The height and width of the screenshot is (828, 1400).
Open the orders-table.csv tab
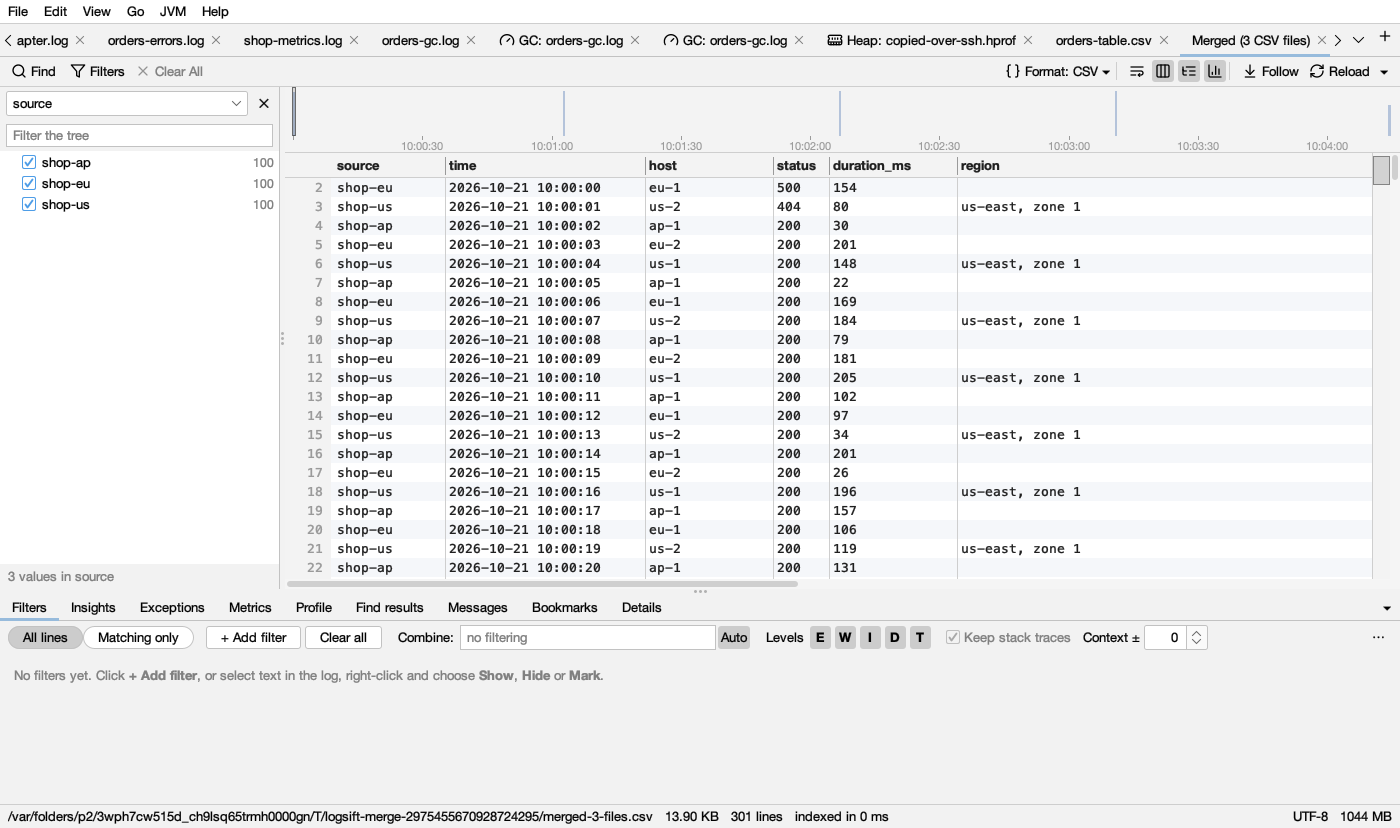[x=1104, y=40]
